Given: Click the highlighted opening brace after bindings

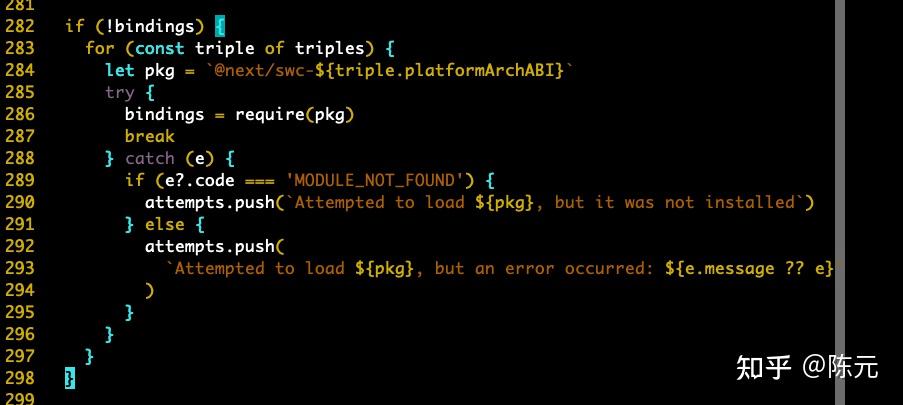Looking at the screenshot, I should click(219, 27).
